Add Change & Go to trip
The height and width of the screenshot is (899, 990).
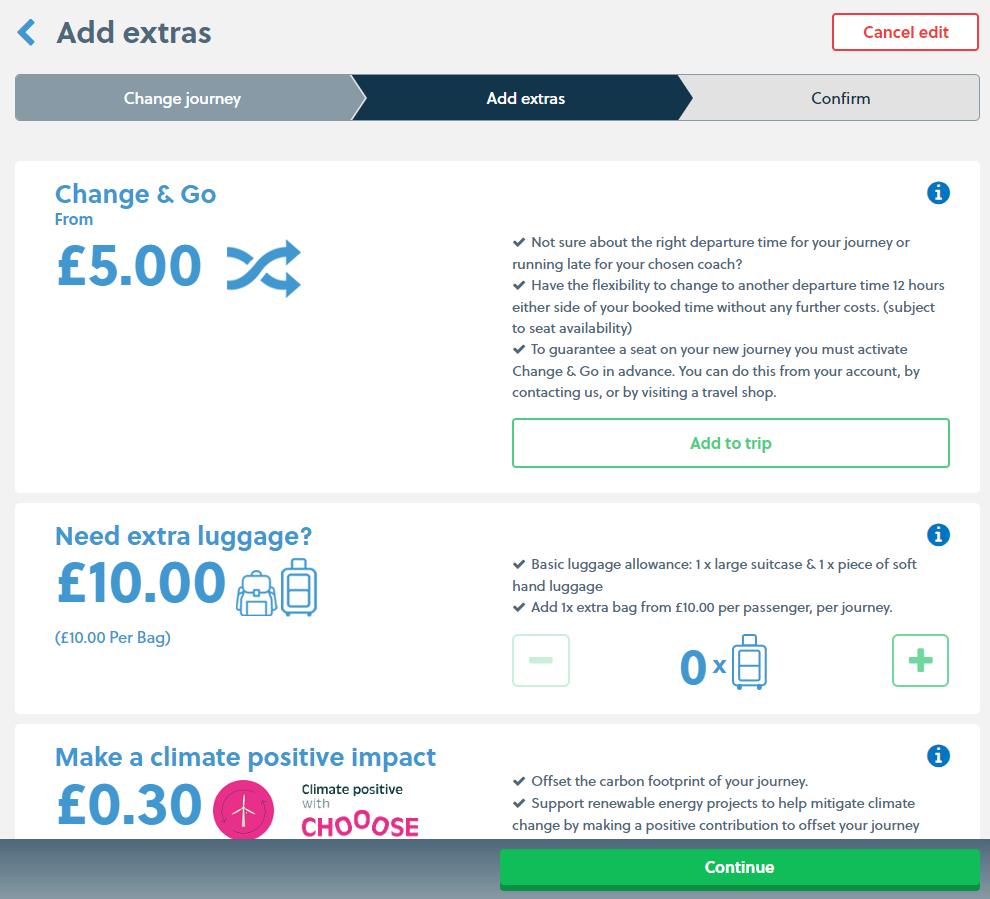point(730,443)
